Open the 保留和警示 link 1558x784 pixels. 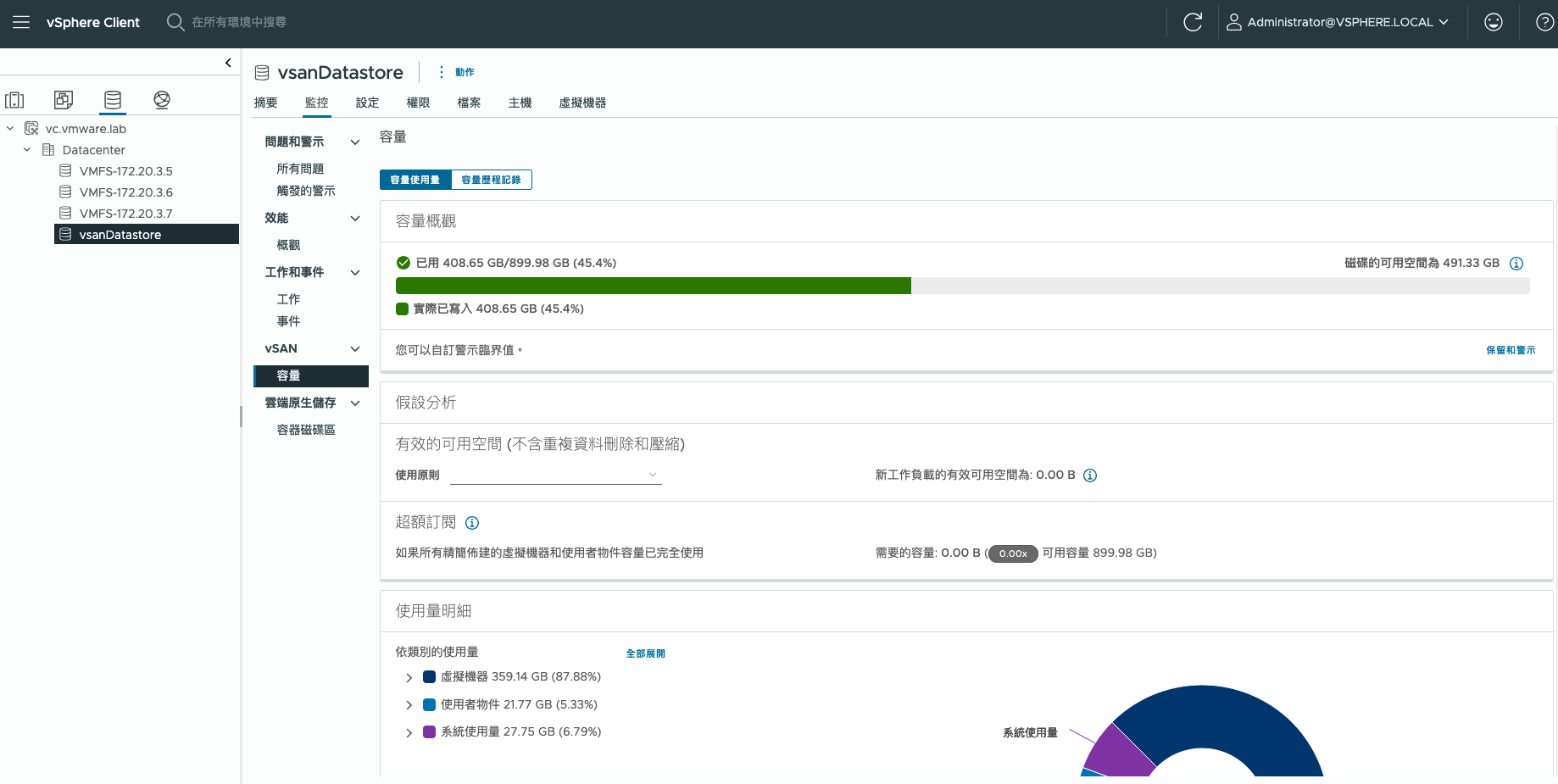[x=1511, y=350]
